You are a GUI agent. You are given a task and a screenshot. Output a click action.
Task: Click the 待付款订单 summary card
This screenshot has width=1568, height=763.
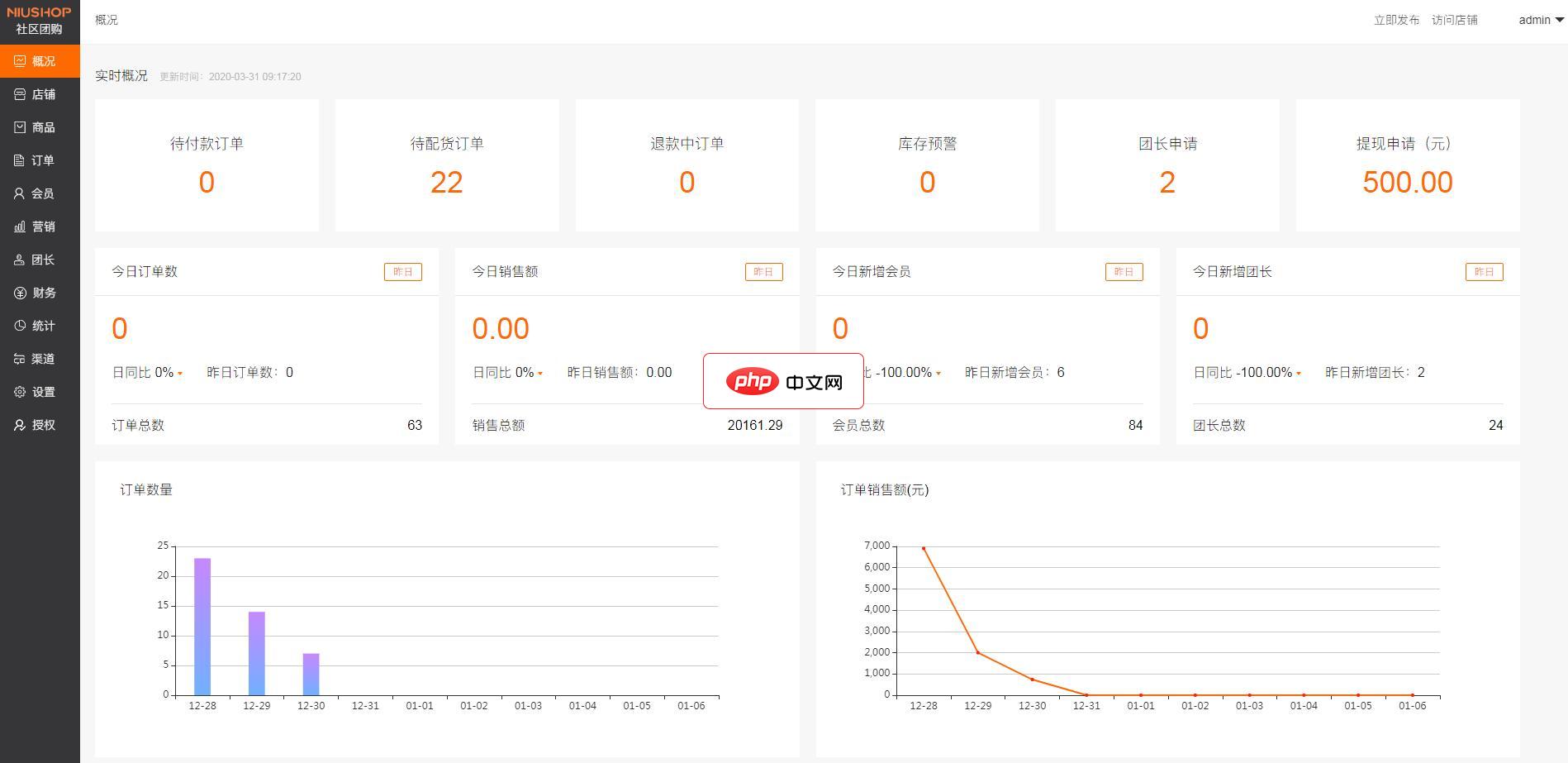pos(207,165)
